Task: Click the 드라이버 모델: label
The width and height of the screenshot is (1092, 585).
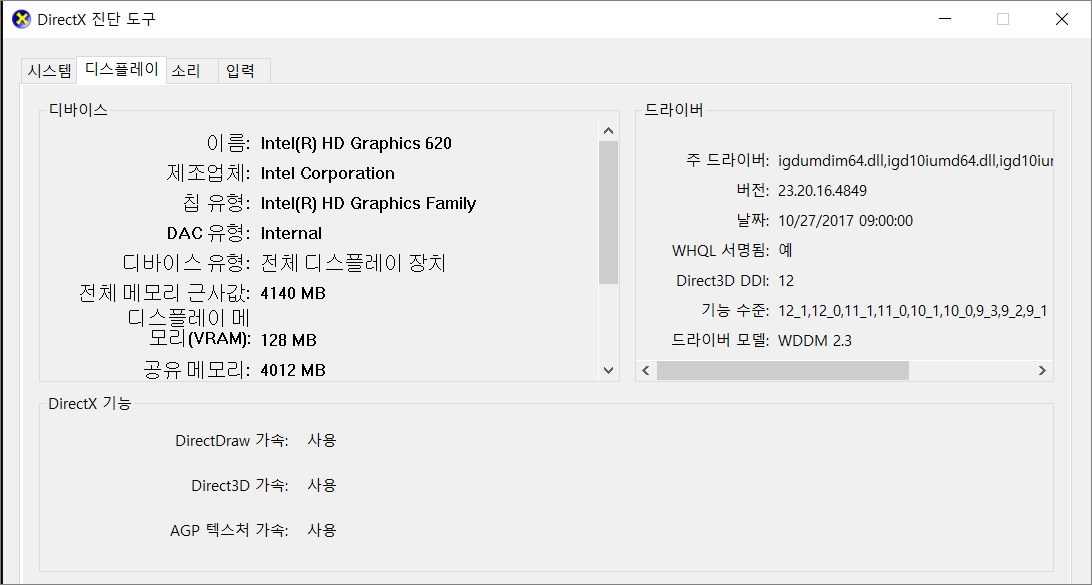Action: point(720,341)
